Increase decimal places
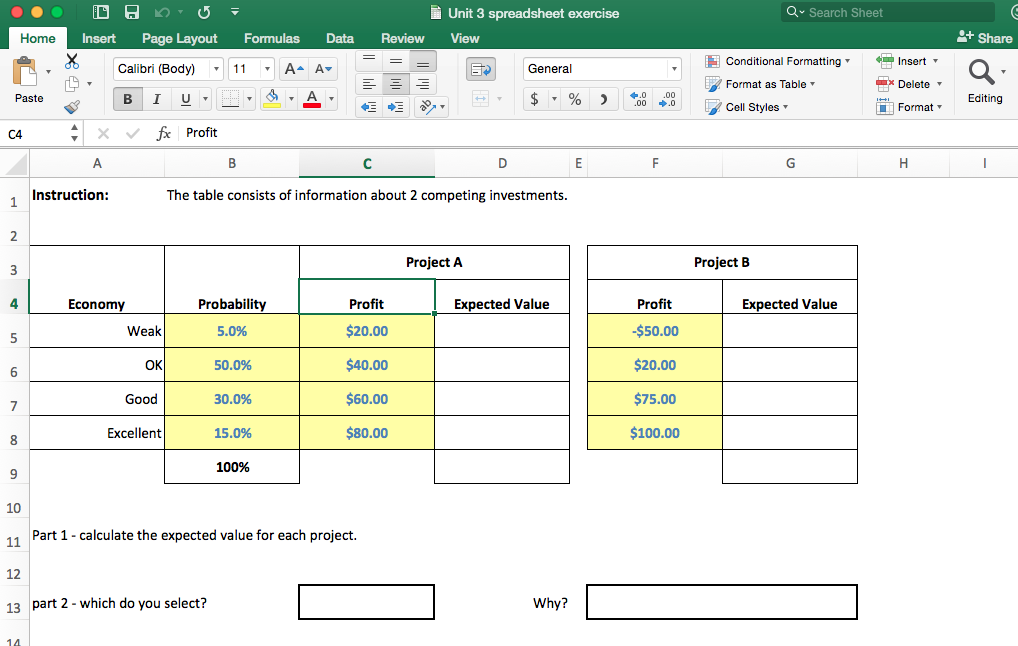The width and height of the screenshot is (1018, 646). point(639,99)
